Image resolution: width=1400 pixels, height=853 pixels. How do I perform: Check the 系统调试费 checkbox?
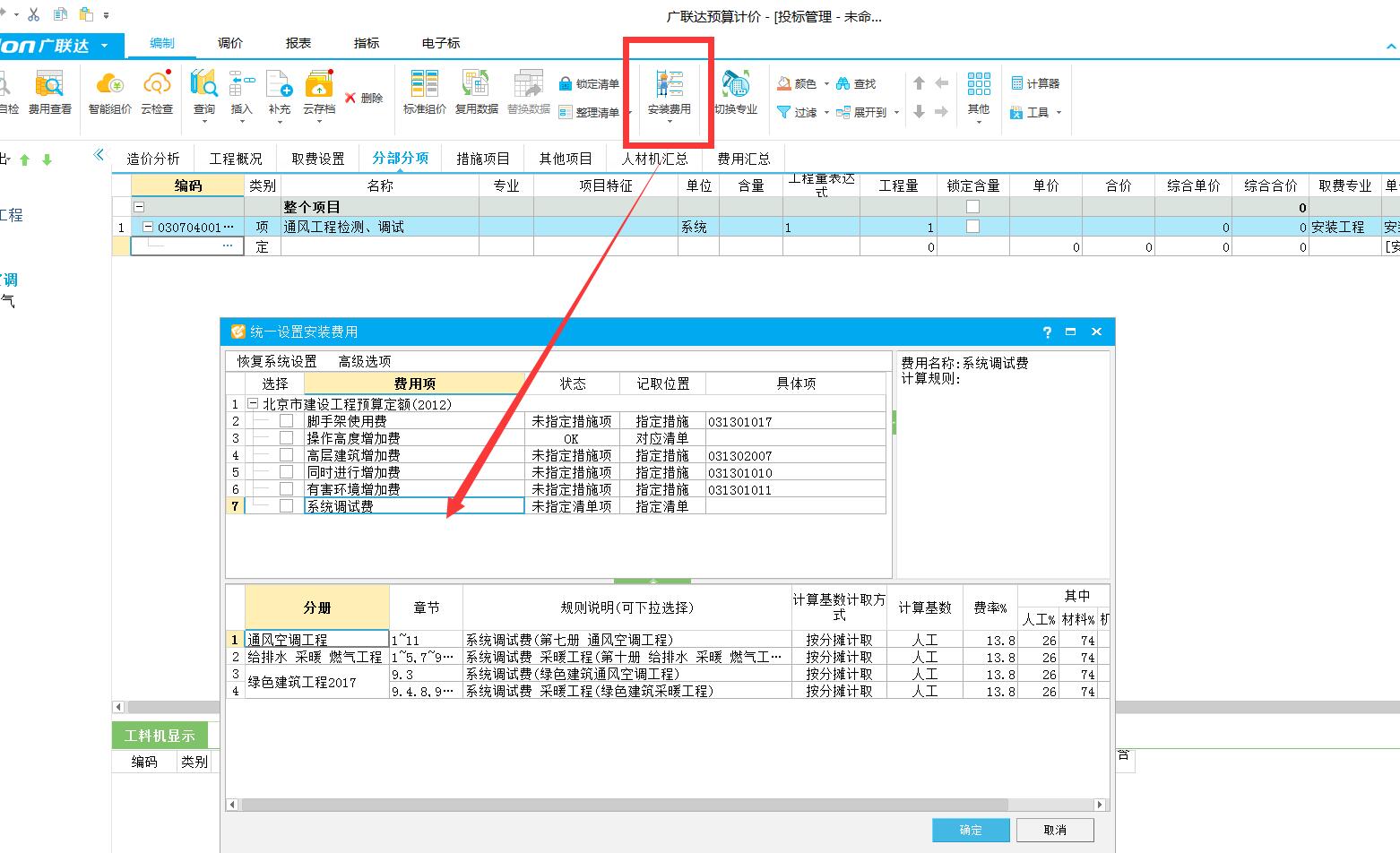pyautogui.click(x=286, y=505)
